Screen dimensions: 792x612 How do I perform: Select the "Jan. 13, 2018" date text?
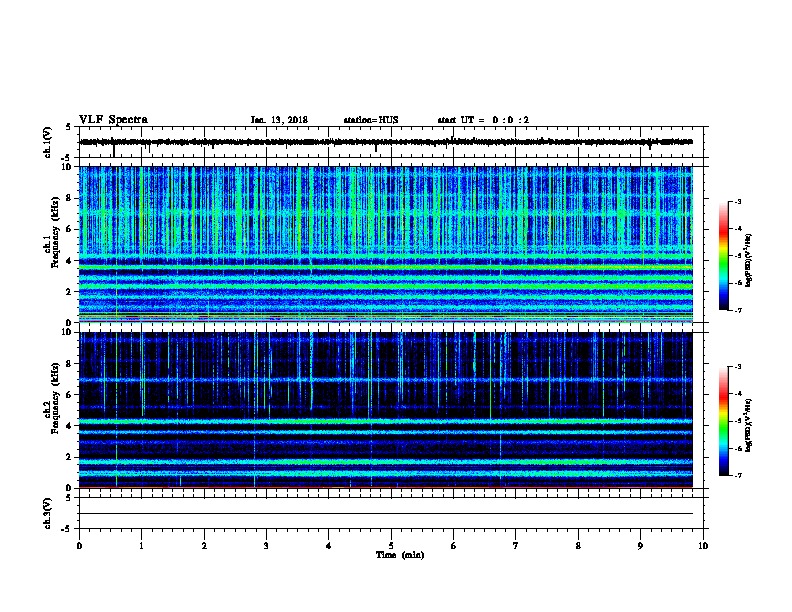coord(279,120)
